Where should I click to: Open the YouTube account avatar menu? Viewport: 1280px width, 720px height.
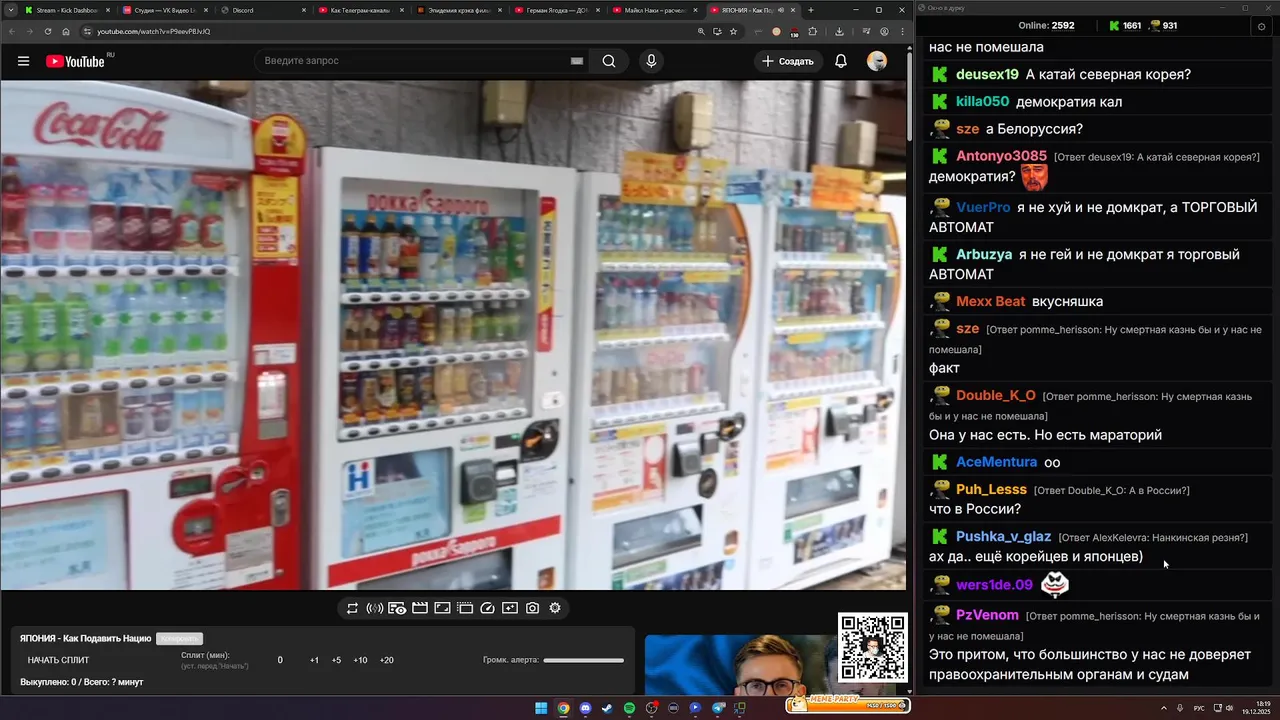pyautogui.click(x=877, y=61)
